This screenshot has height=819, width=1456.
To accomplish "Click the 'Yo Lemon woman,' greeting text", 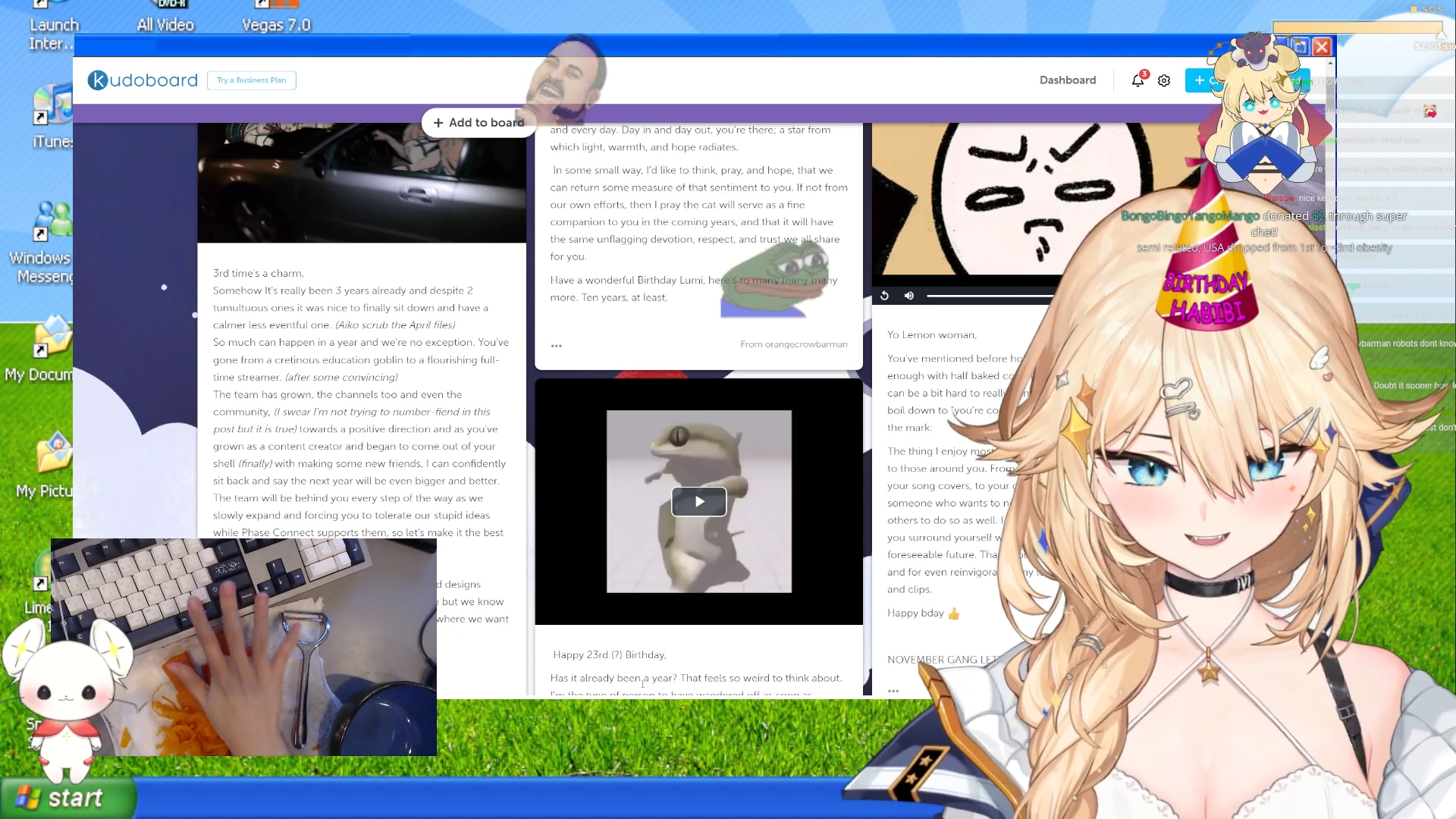I will [932, 335].
